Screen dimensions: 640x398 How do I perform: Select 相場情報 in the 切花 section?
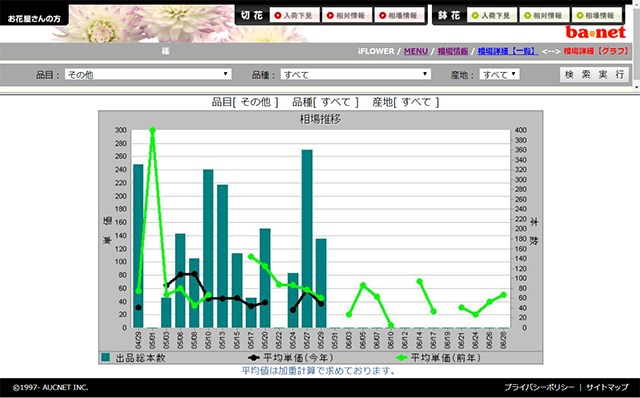click(x=399, y=16)
